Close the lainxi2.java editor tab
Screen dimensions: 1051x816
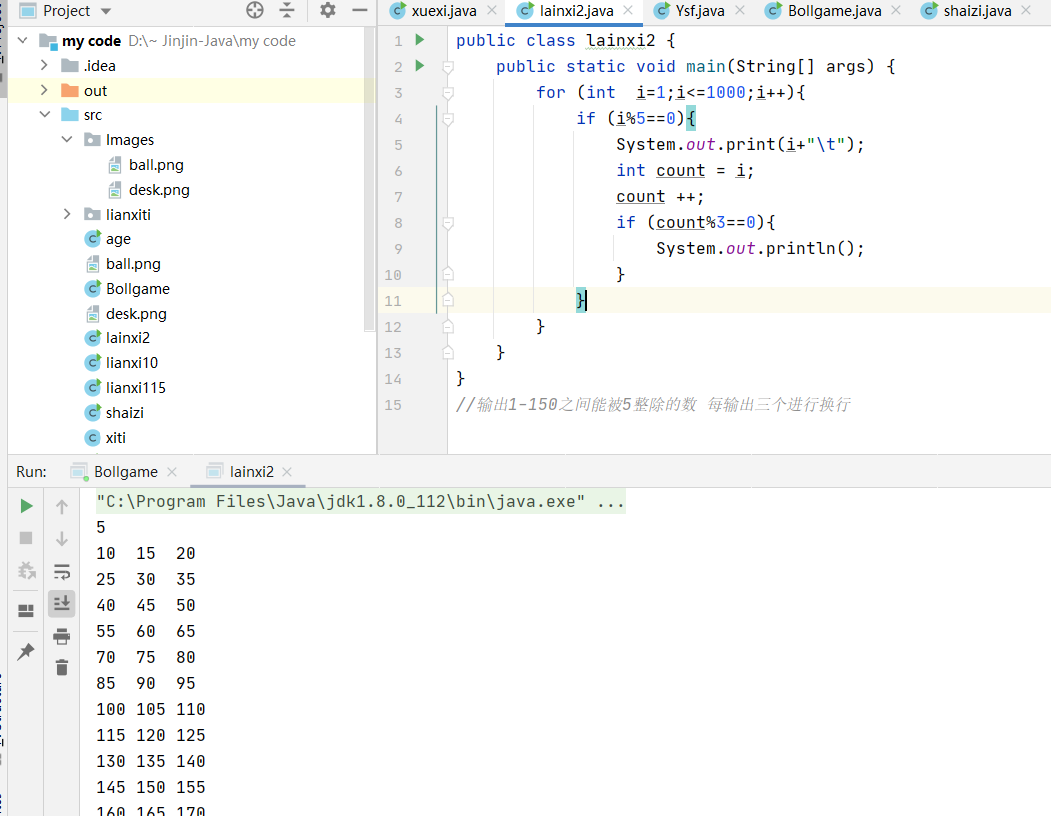(x=628, y=10)
